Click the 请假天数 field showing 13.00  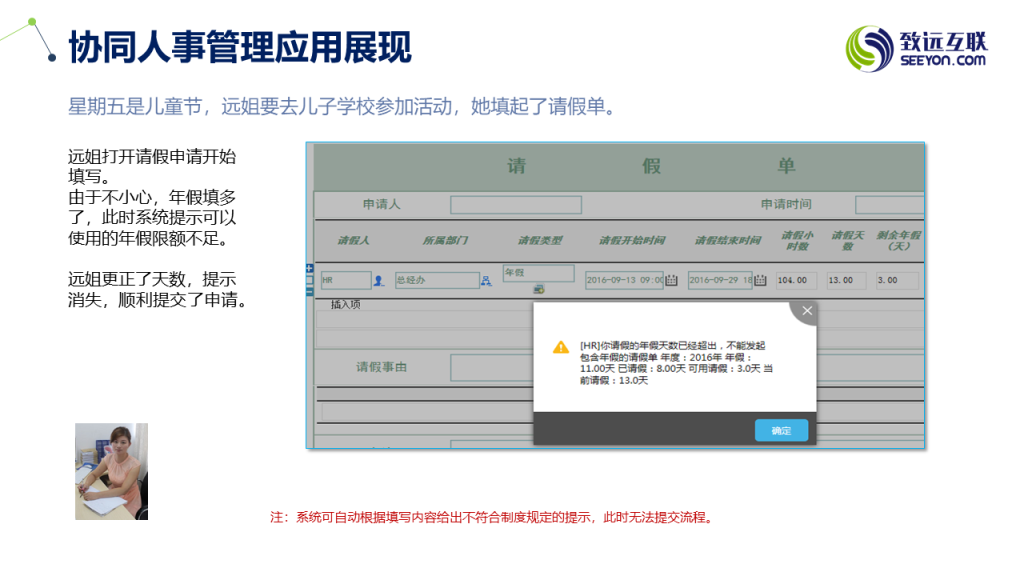click(846, 281)
